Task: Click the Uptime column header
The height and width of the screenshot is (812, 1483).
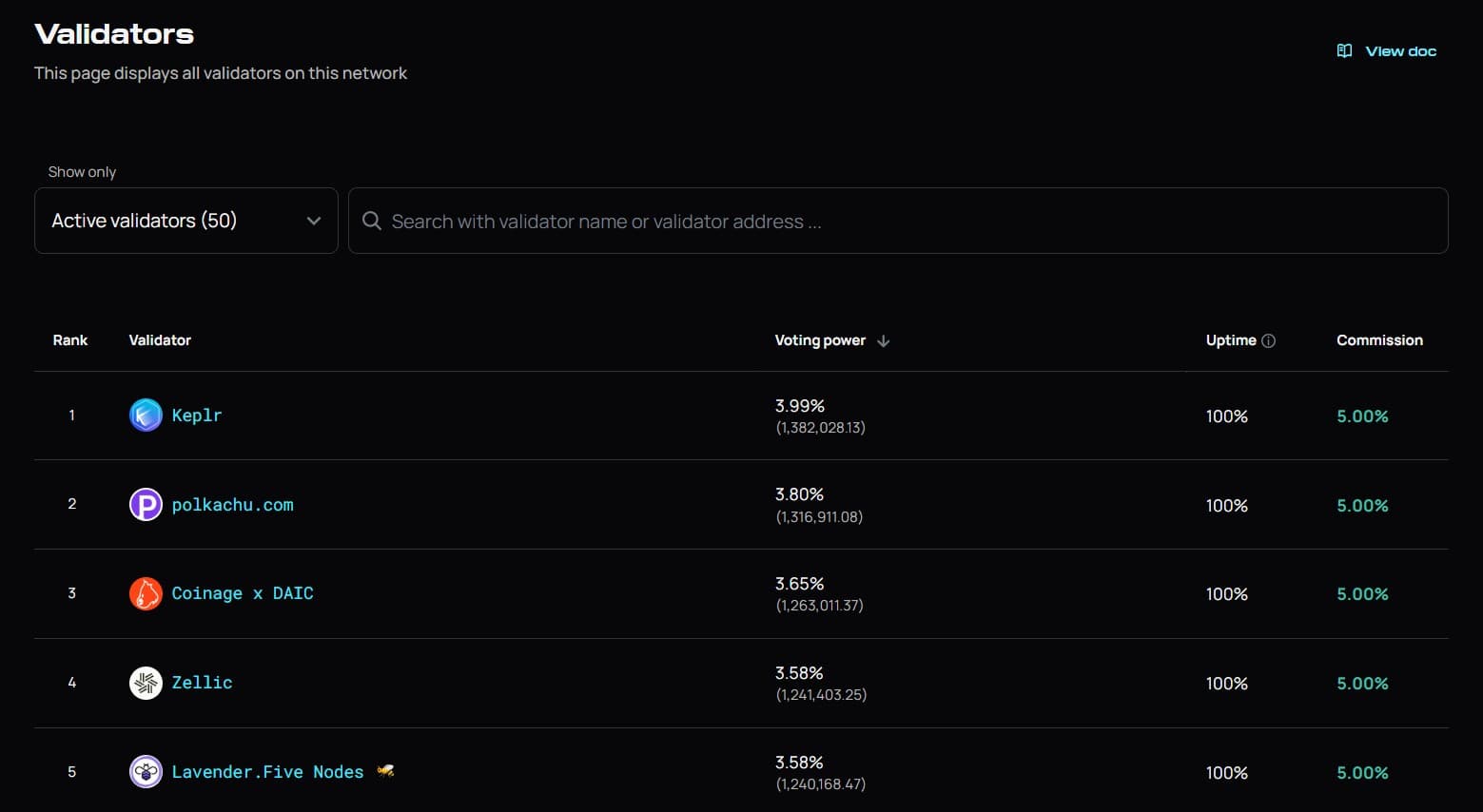Action: (1230, 340)
